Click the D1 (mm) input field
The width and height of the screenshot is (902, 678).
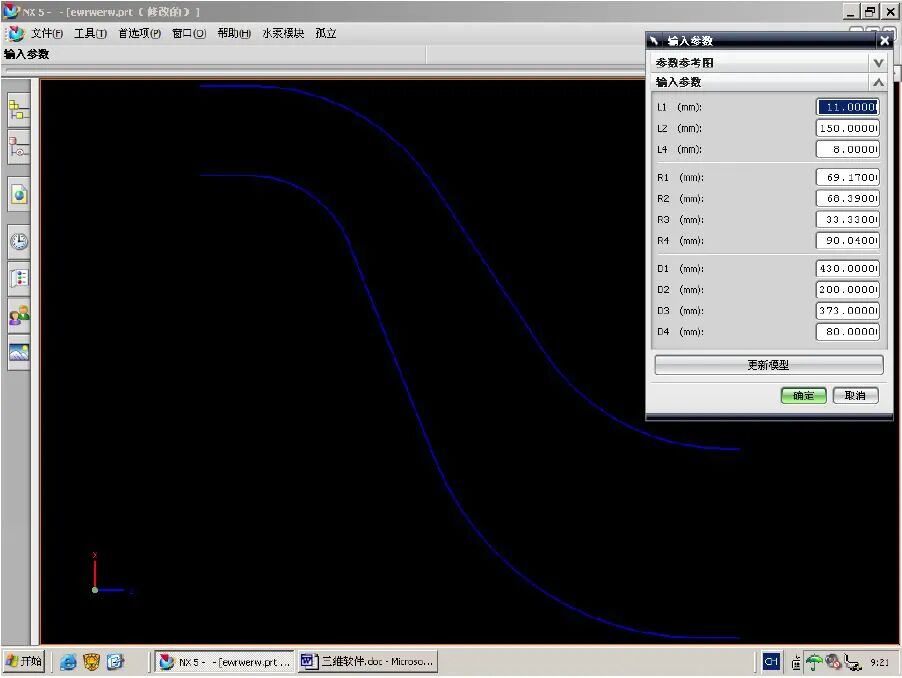coord(848,269)
